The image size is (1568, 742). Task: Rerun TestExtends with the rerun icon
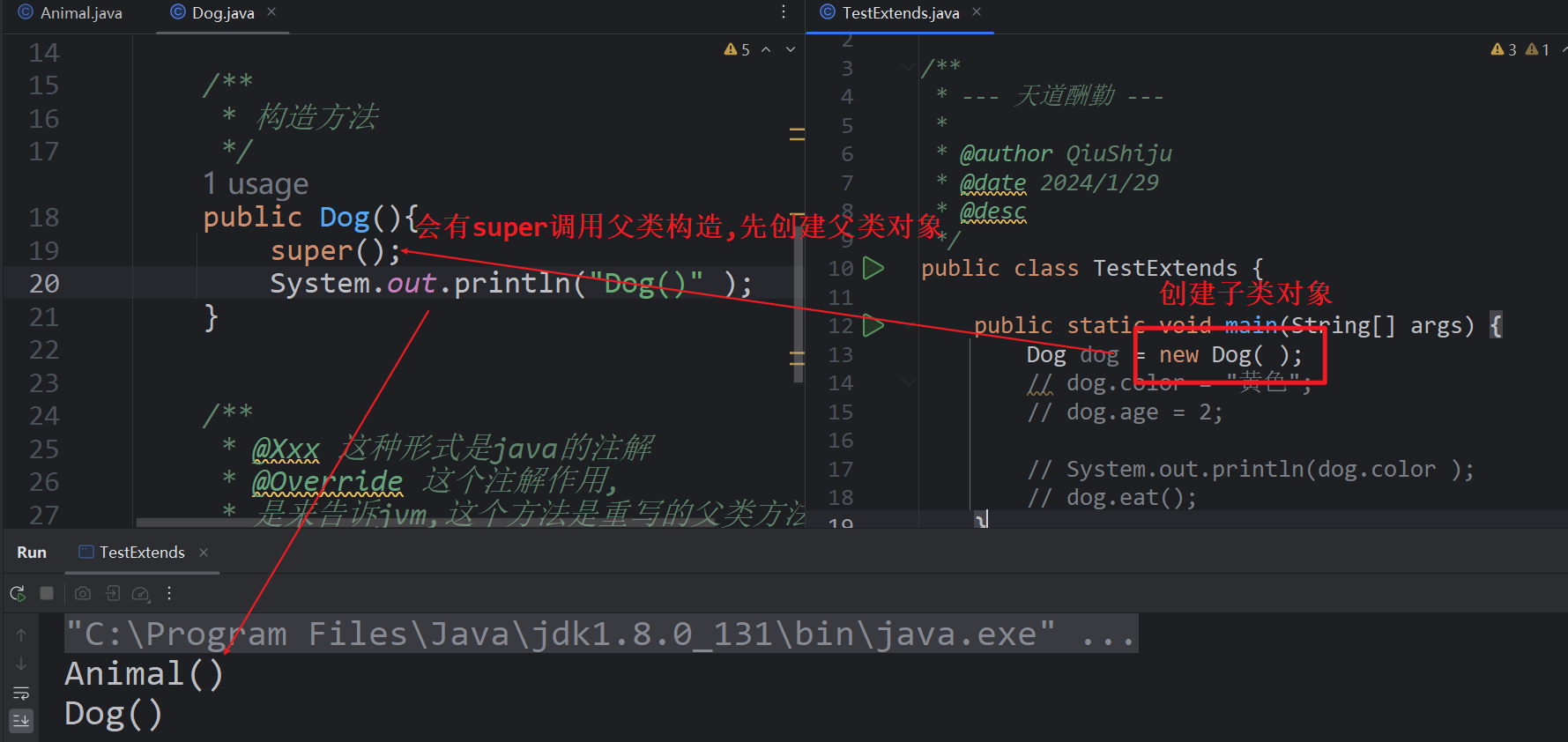coord(18,593)
